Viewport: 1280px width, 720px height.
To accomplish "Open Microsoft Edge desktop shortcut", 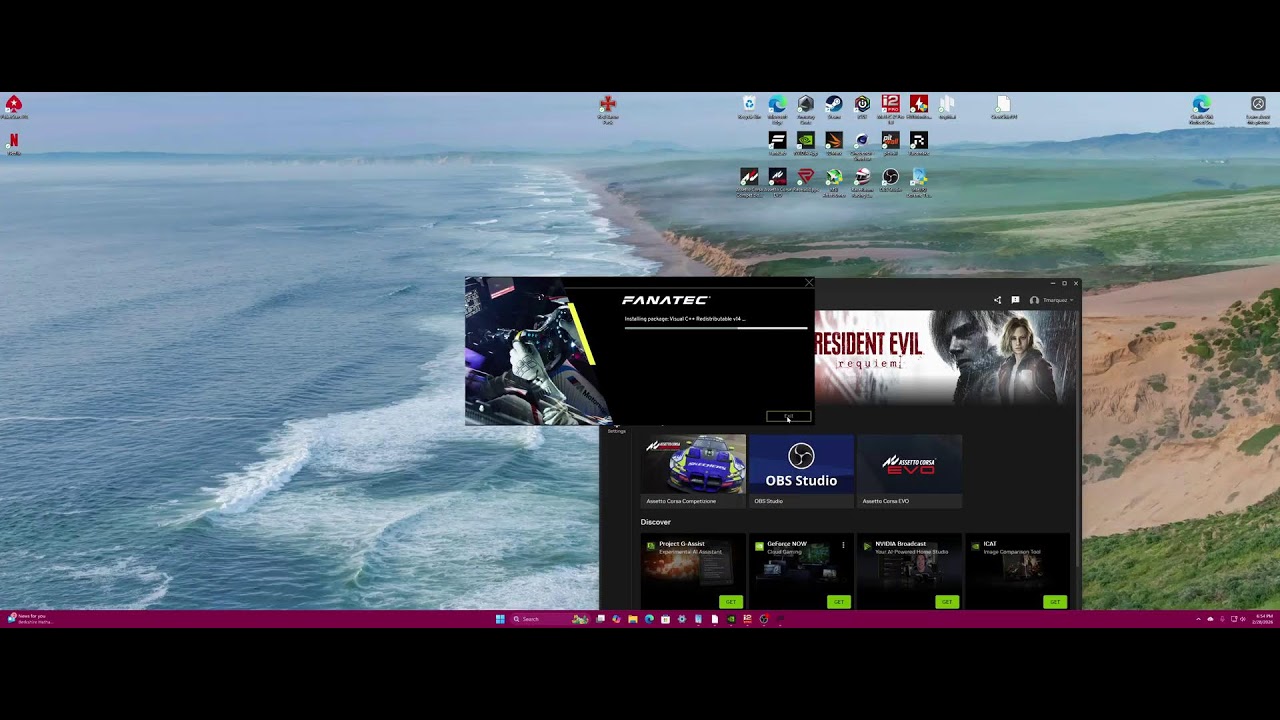I will tap(777, 108).
